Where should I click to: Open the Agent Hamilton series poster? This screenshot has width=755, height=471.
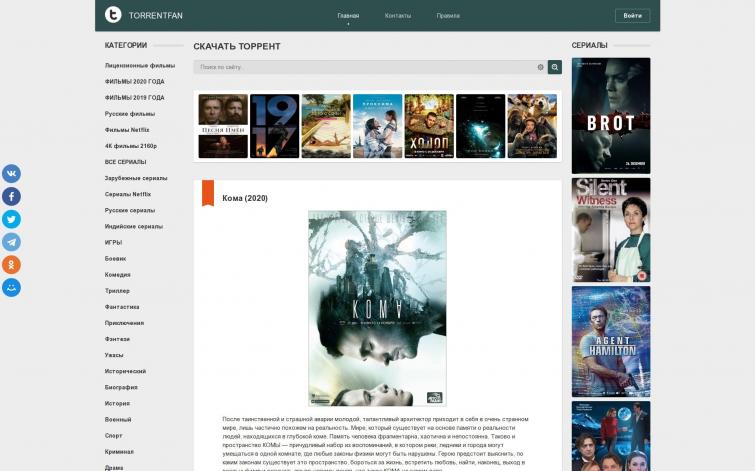tap(611, 342)
